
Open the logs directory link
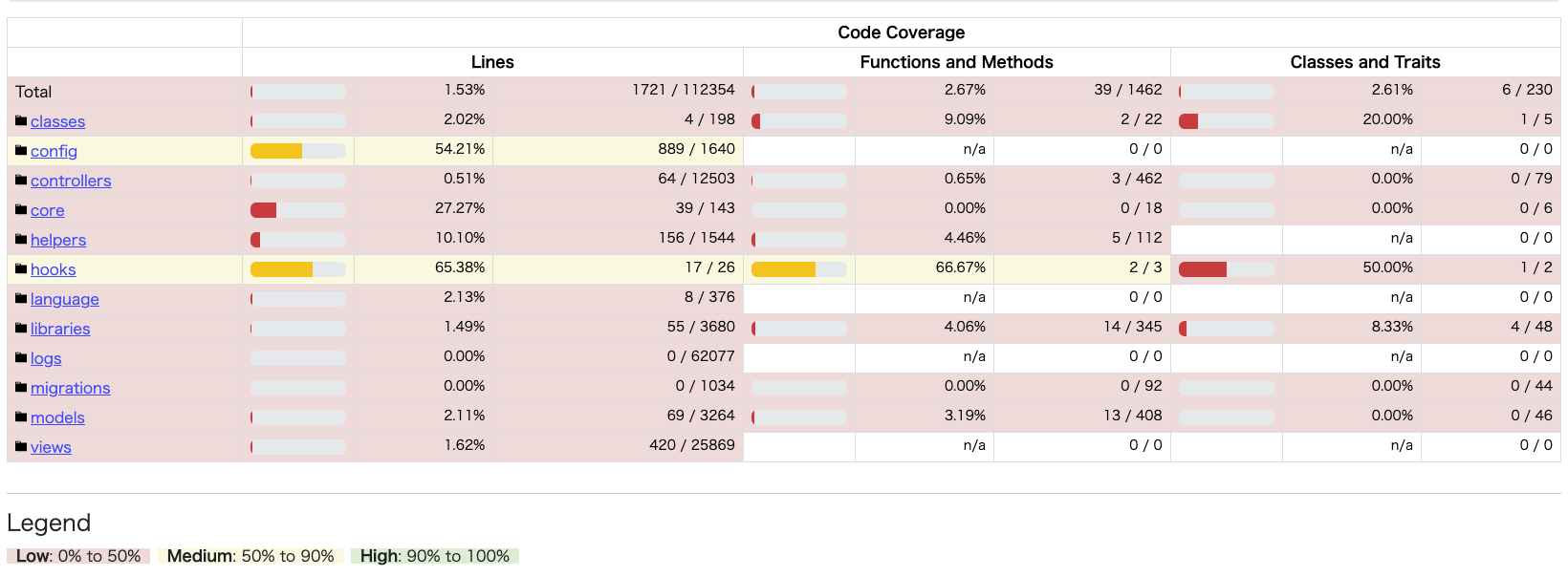[x=46, y=358]
